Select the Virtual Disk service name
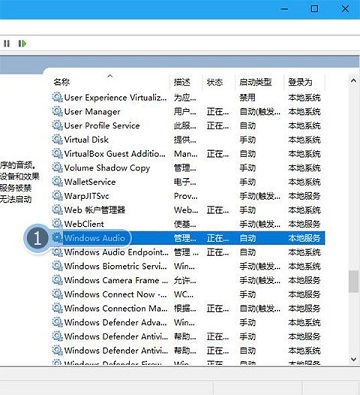The image size is (360, 395). coord(86,139)
